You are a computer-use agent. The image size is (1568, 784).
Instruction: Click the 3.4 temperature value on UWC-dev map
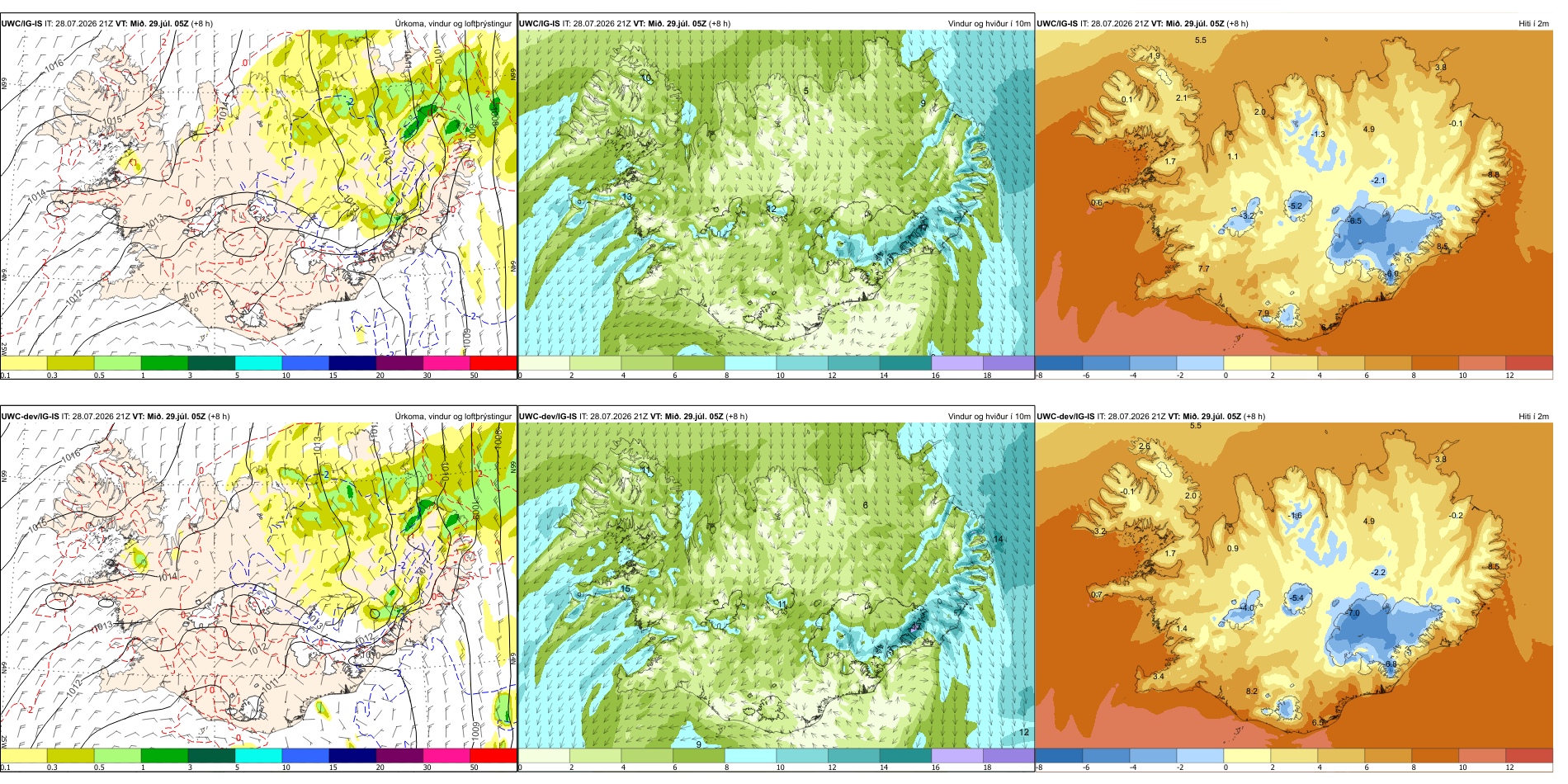click(x=1159, y=677)
